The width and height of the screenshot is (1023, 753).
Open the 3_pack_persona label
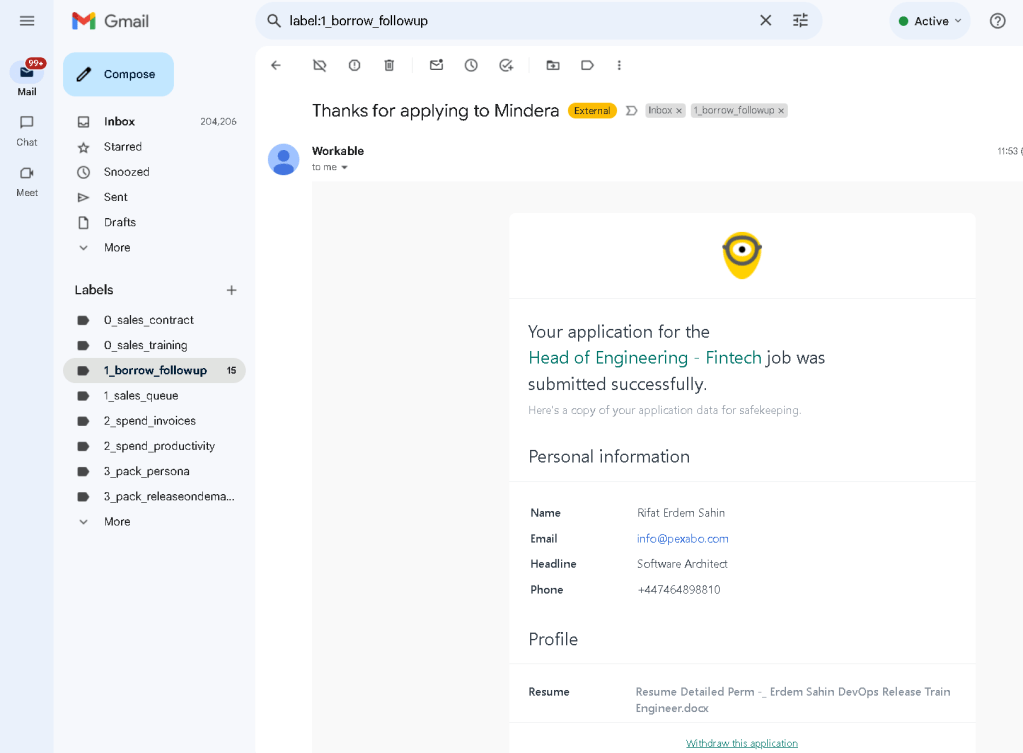(x=154, y=471)
